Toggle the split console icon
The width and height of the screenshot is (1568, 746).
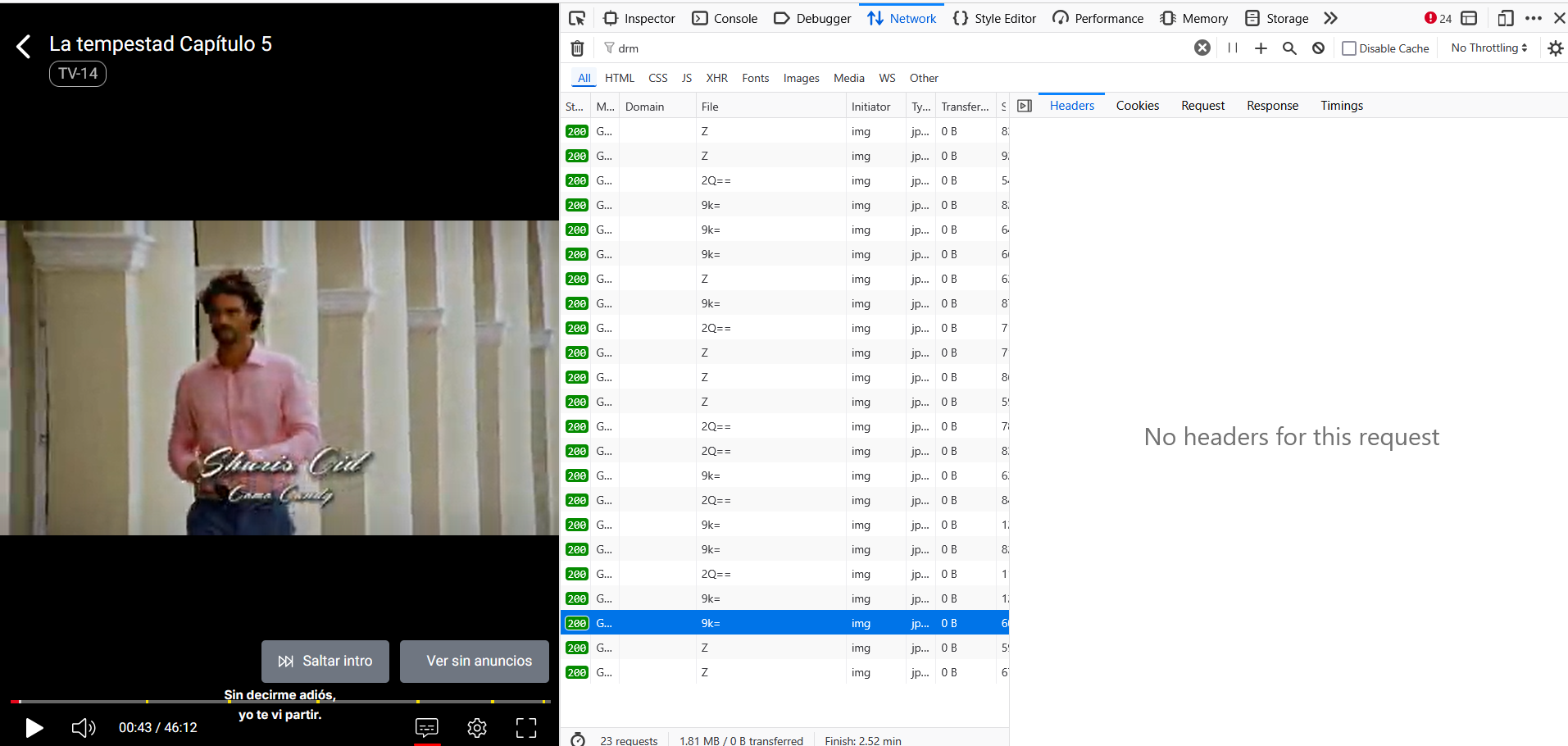click(1469, 18)
